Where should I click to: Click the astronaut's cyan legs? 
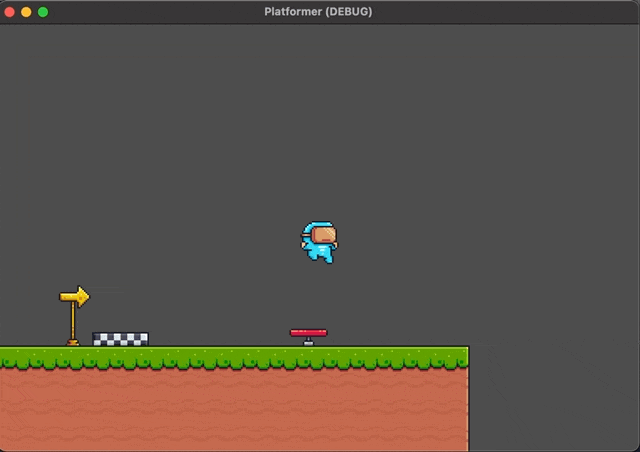(x=318, y=255)
